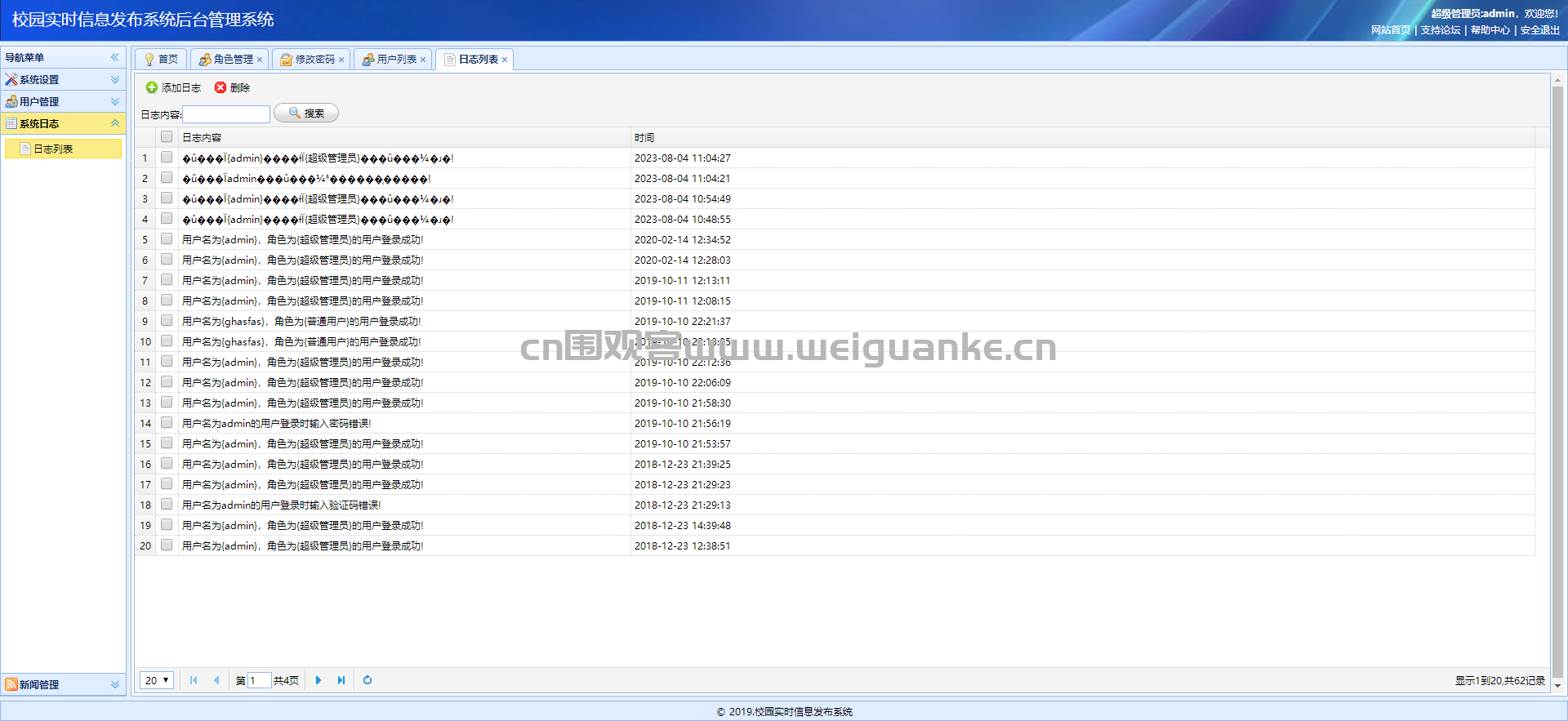Check row 5 log checkbox
The width and height of the screenshot is (1568, 721).
167,239
